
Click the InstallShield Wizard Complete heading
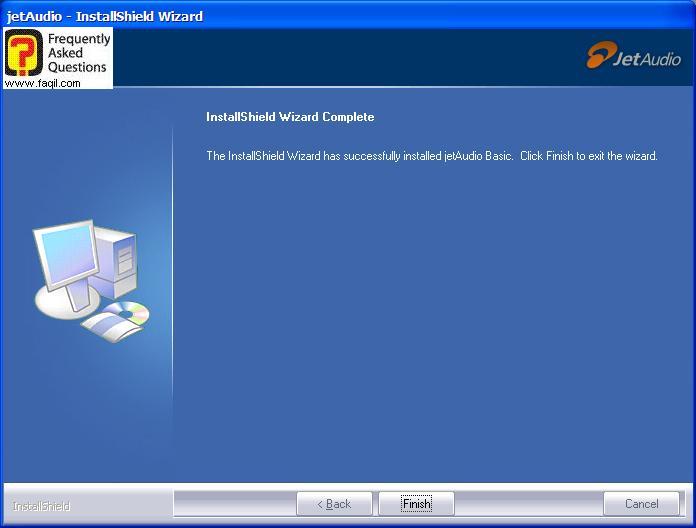[x=290, y=117]
